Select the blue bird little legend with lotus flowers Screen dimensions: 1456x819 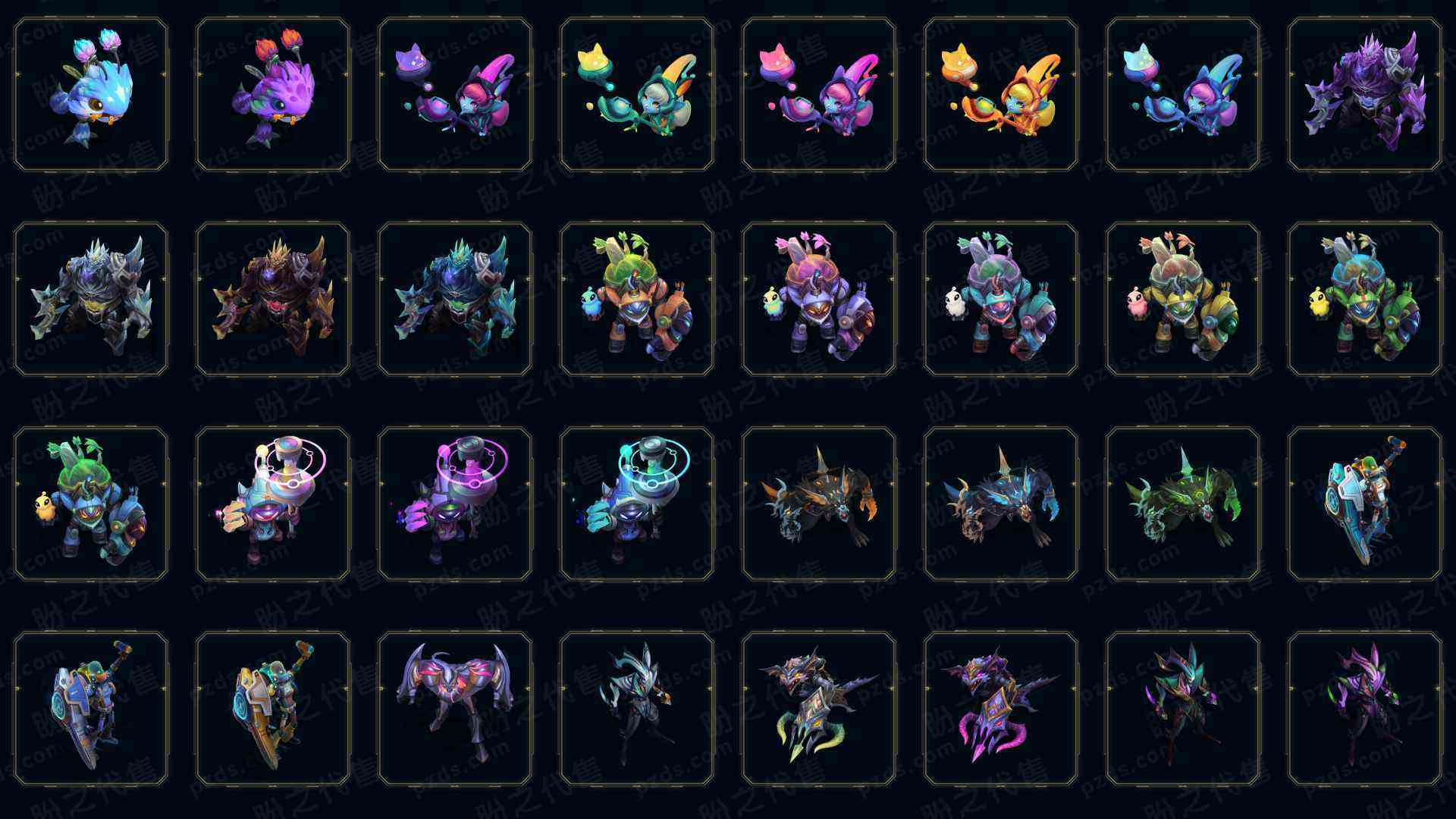click(91, 95)
